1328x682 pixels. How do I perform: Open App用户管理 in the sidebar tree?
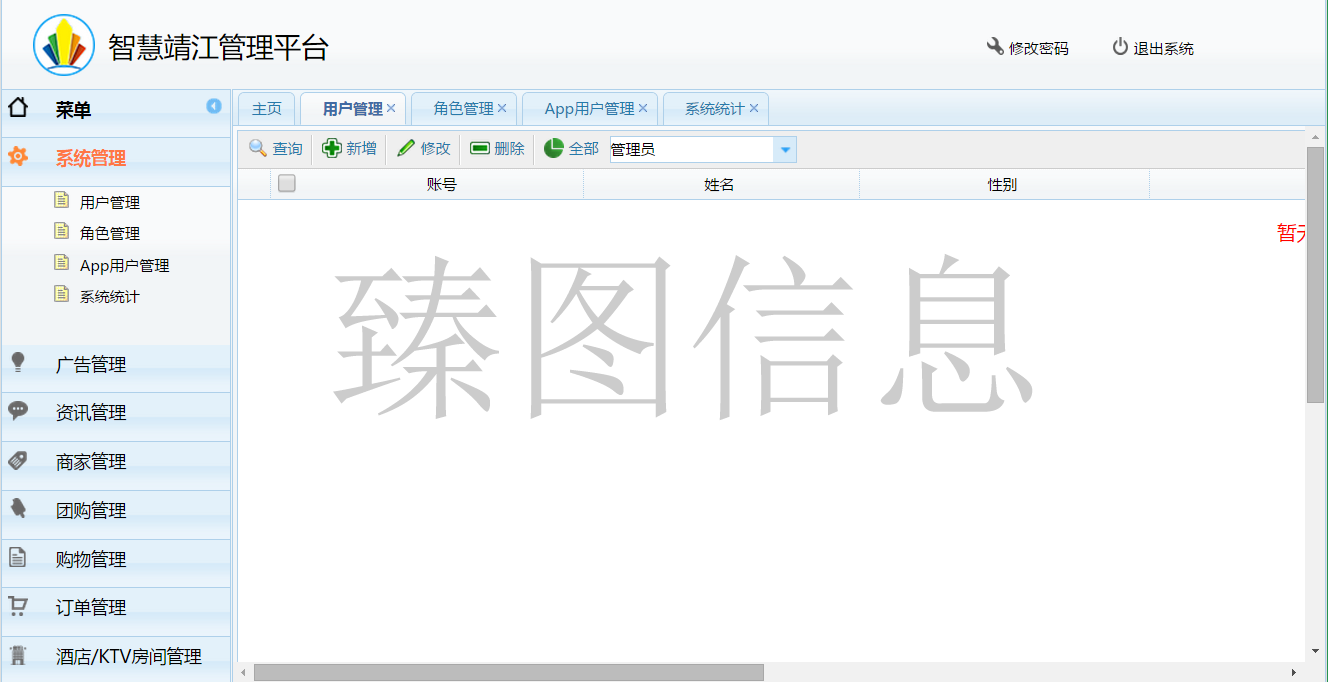124,265
